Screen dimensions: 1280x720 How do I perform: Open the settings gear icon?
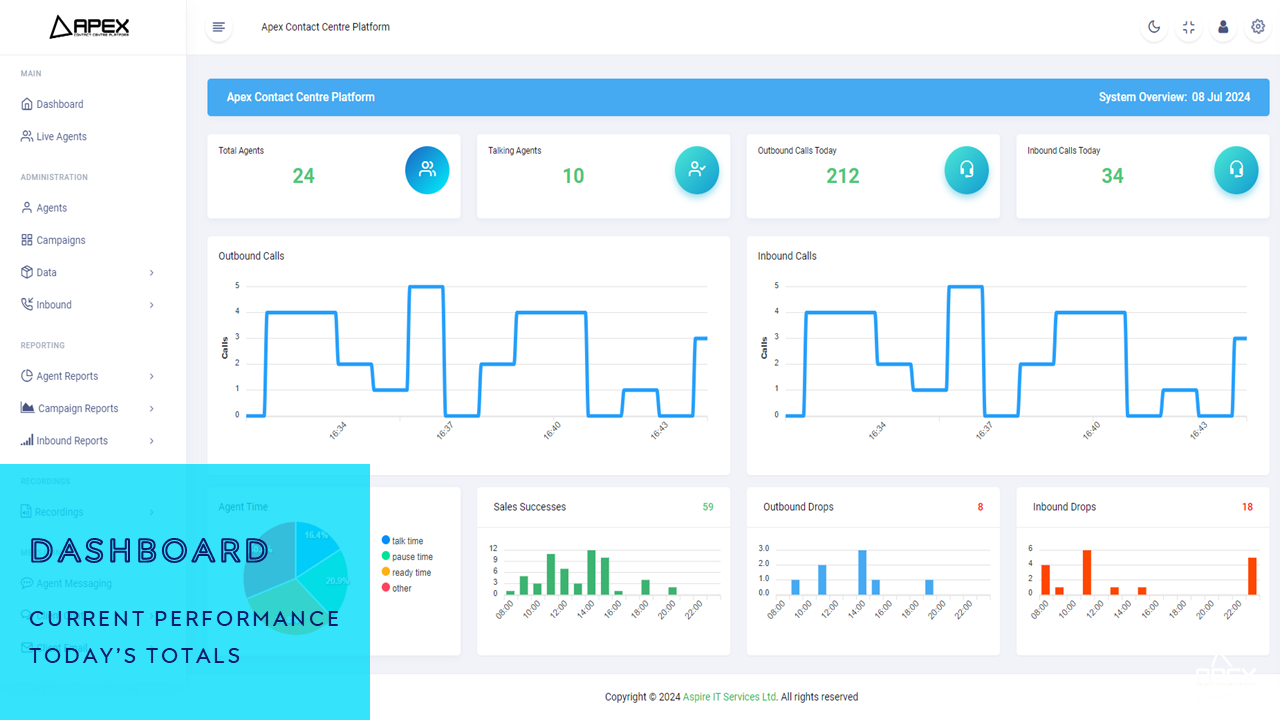click(1258, 27)
